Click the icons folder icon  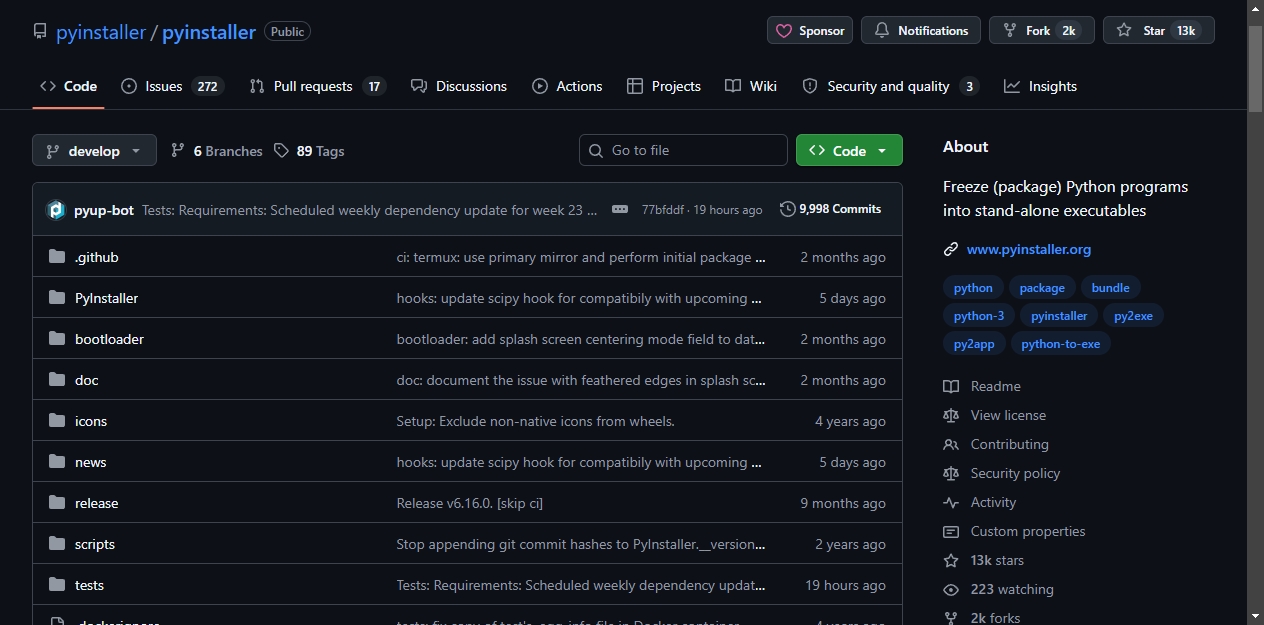(x=57, y=421)
